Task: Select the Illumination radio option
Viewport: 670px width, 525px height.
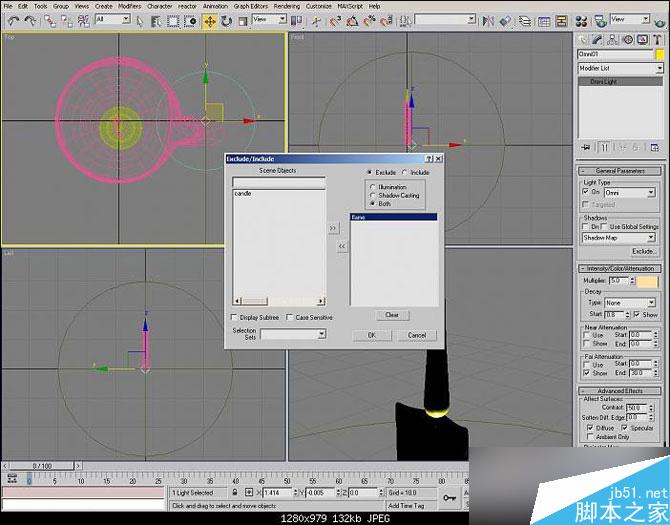Action: 373,187
